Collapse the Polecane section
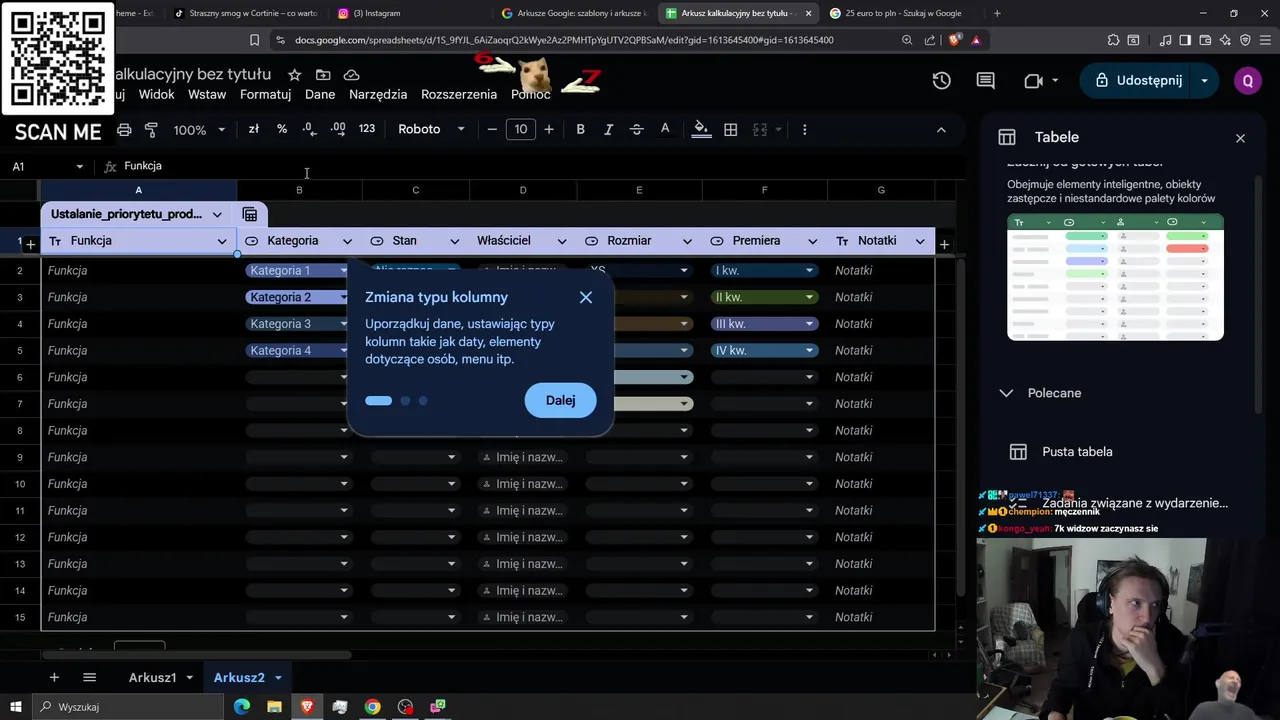 click(1006, 393)
